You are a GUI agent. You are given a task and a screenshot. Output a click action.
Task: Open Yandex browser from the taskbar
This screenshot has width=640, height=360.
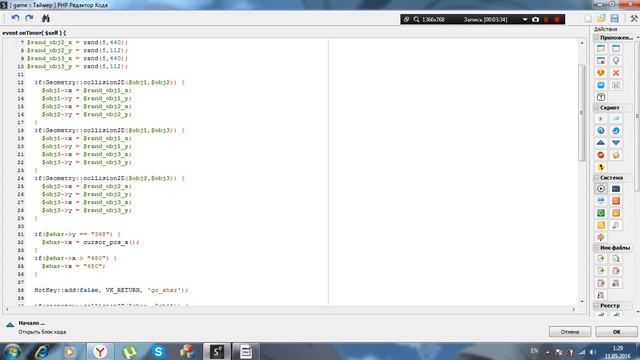tap(100, 351)
